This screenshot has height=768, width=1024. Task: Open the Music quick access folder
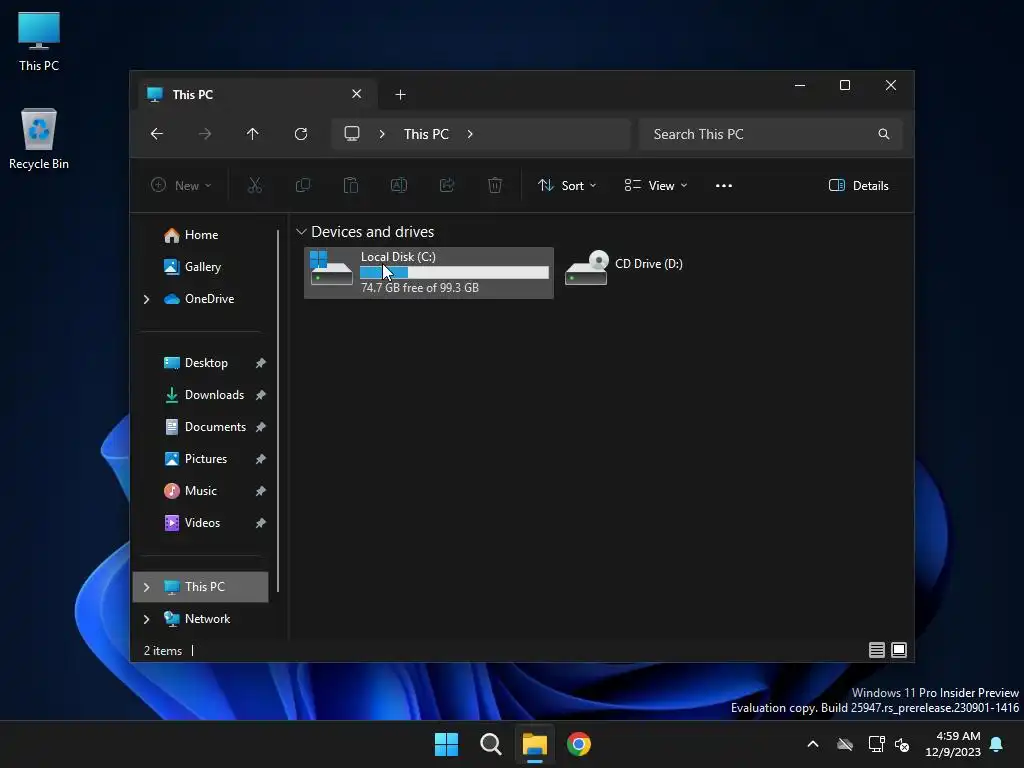[x=200, y=490]
